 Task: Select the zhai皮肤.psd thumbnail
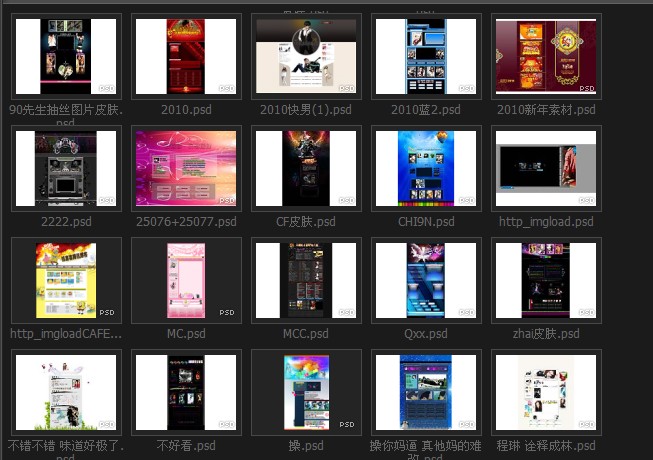546,280
